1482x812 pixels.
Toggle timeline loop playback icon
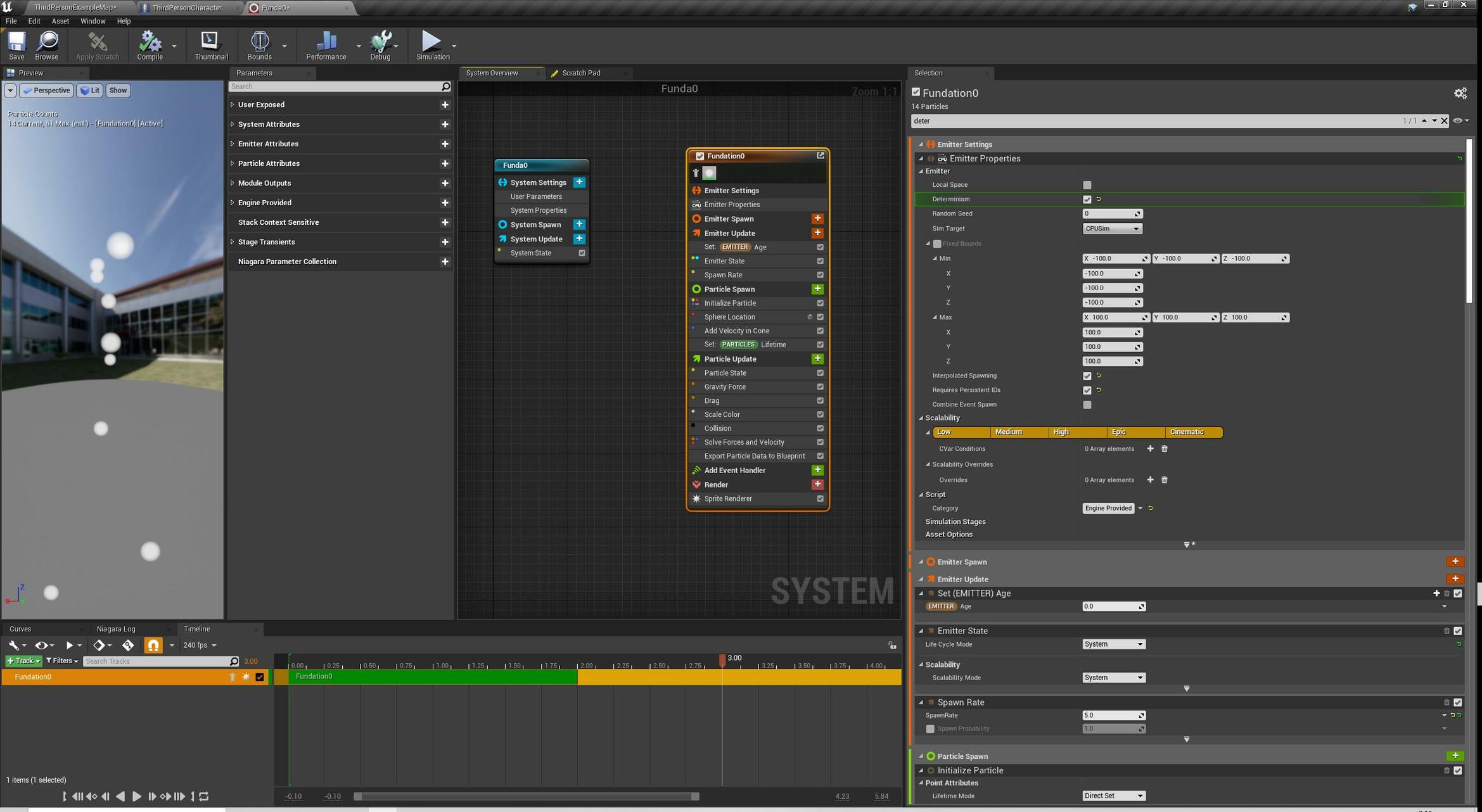tap(204, 796)
